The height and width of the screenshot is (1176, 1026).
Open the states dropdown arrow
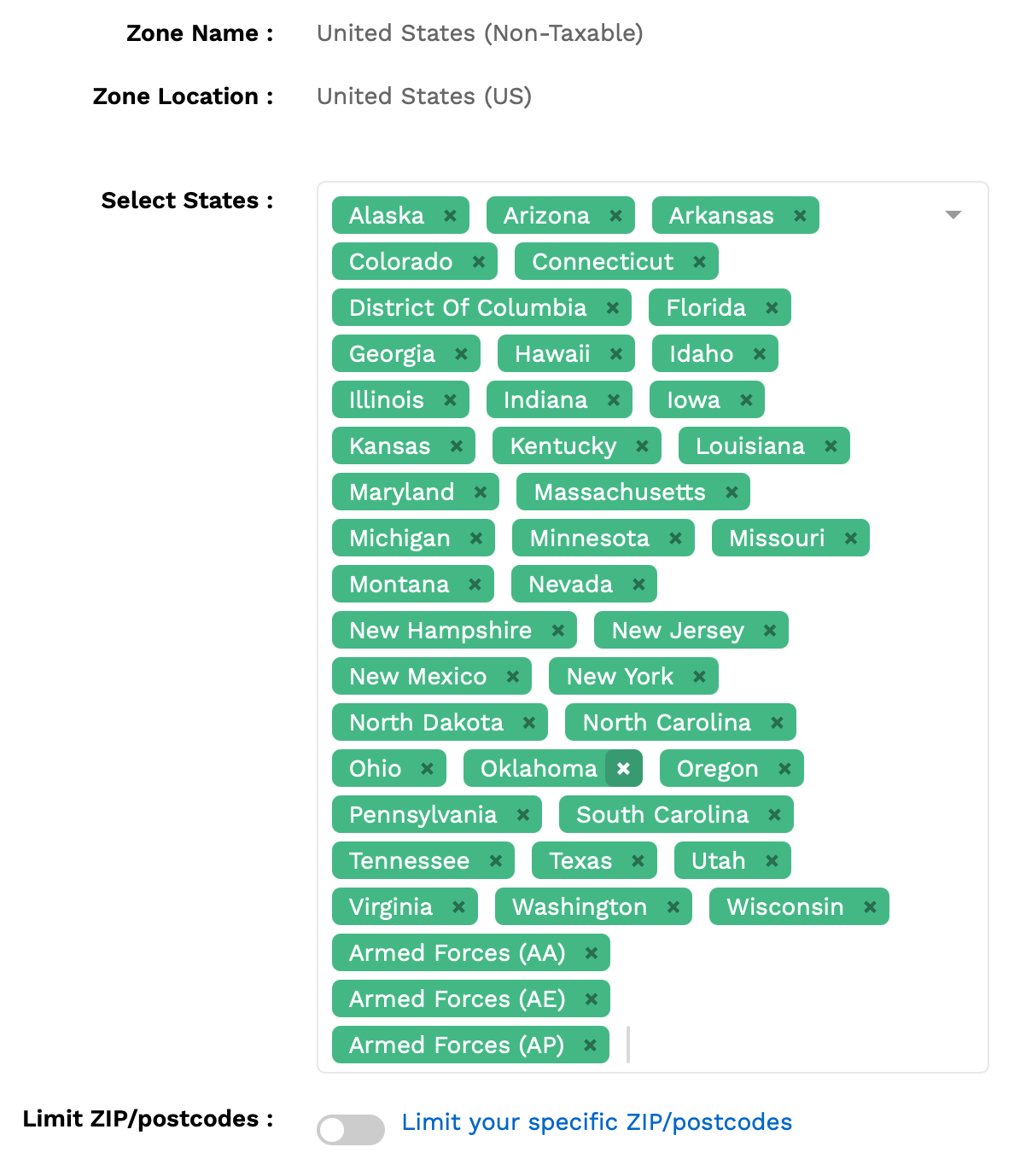point(953,215)
